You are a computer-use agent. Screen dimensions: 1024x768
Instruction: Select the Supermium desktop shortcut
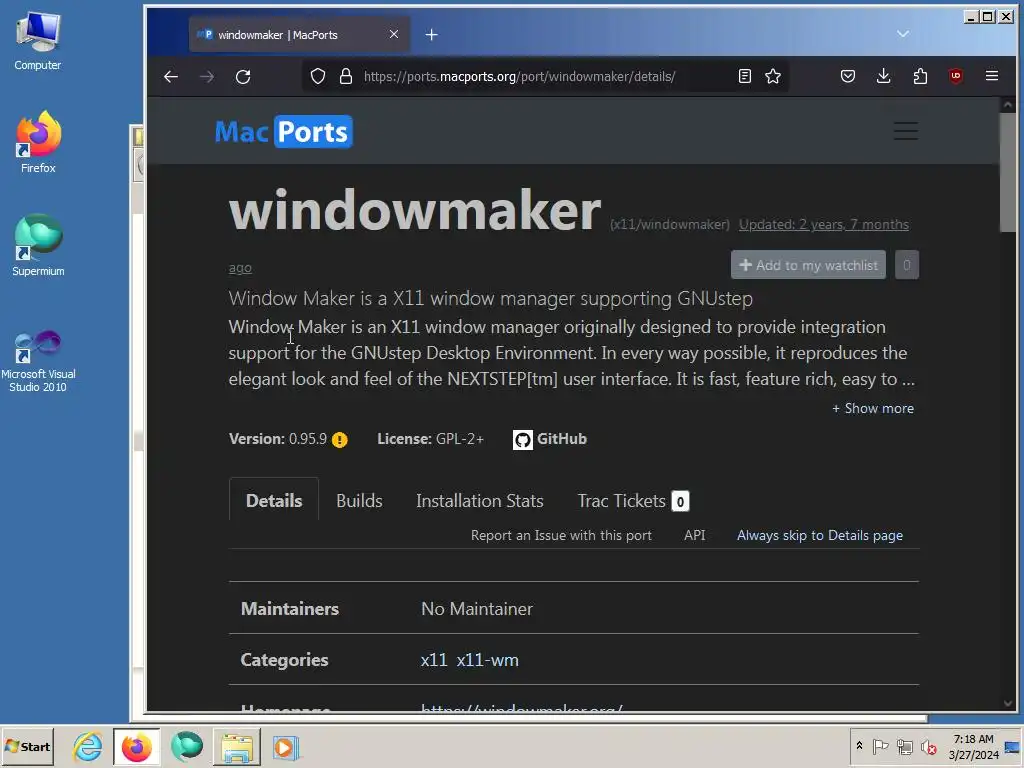tap(38, 245)
